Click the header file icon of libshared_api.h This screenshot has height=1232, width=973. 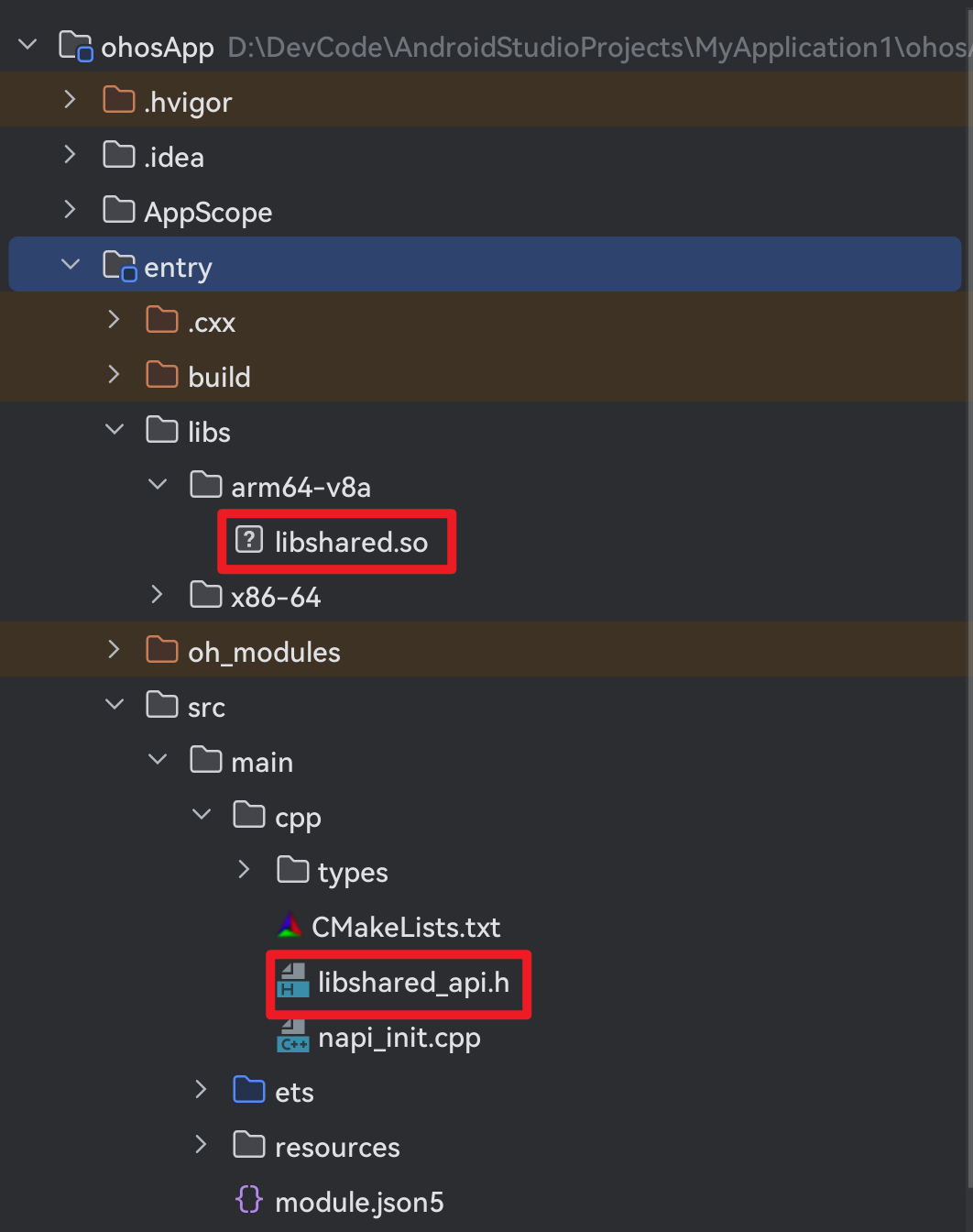coord(293,980)
